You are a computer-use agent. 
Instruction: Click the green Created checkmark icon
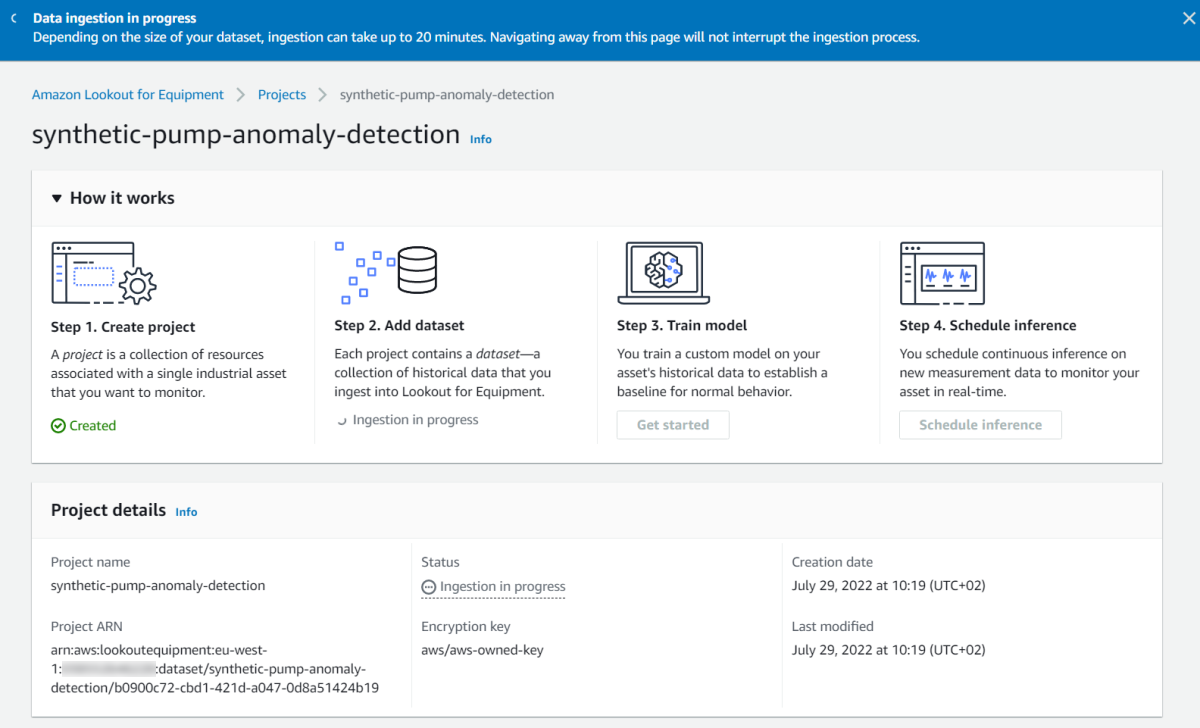pos(58,426)
